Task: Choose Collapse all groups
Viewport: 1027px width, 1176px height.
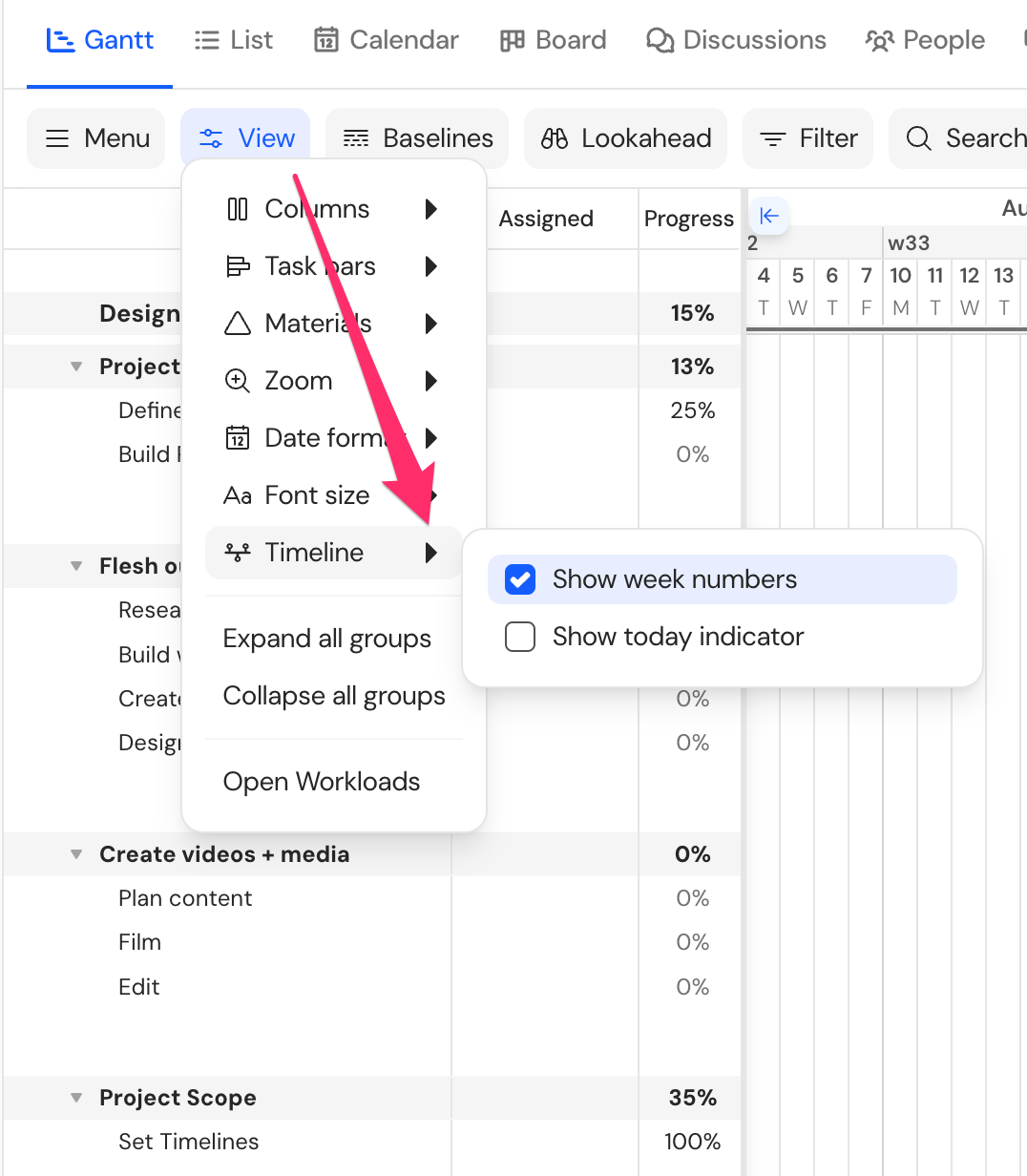Action: (x=334, y=696)
